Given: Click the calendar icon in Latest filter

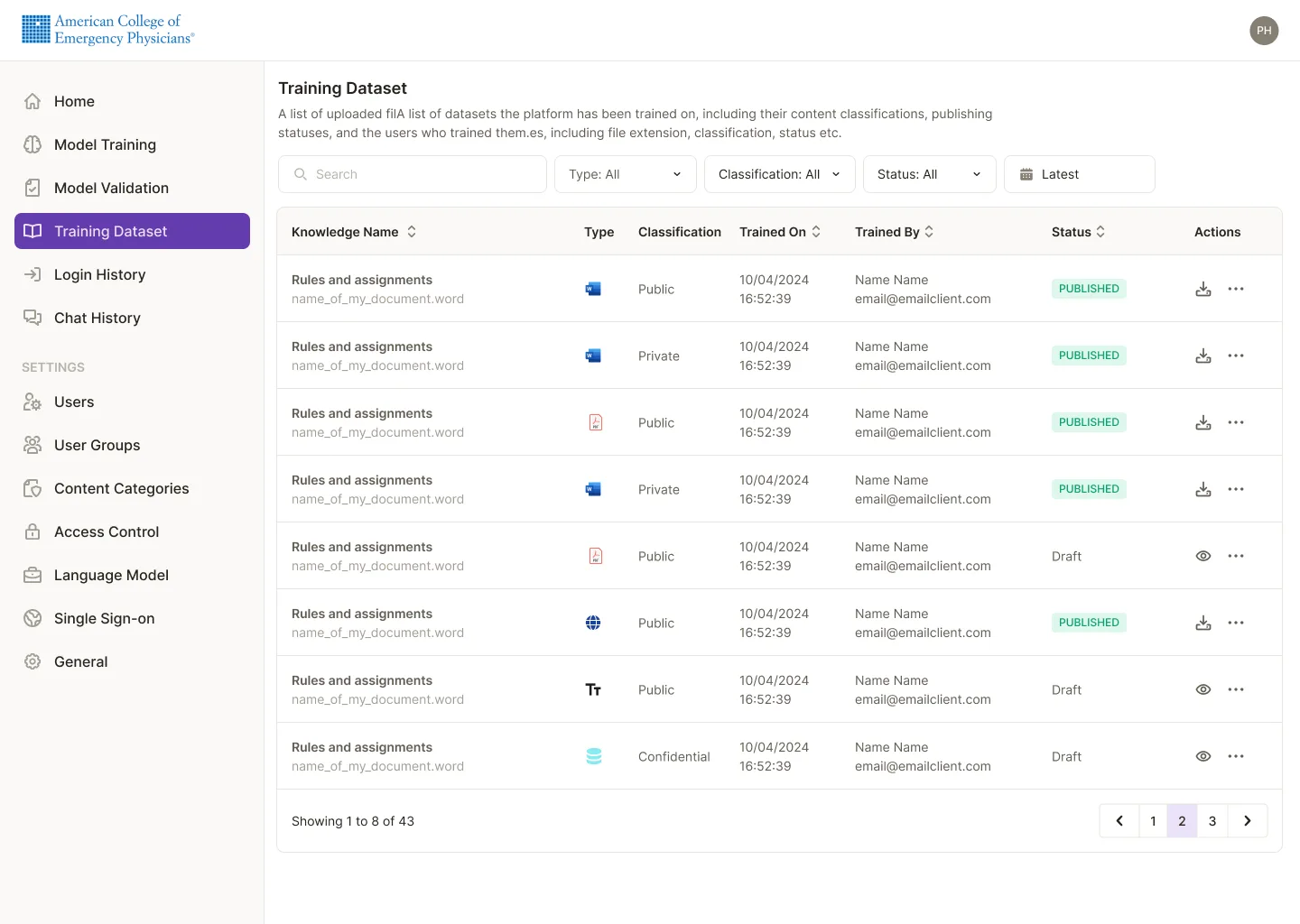Looking at the screenshot, I should (x=1026, y=174).
